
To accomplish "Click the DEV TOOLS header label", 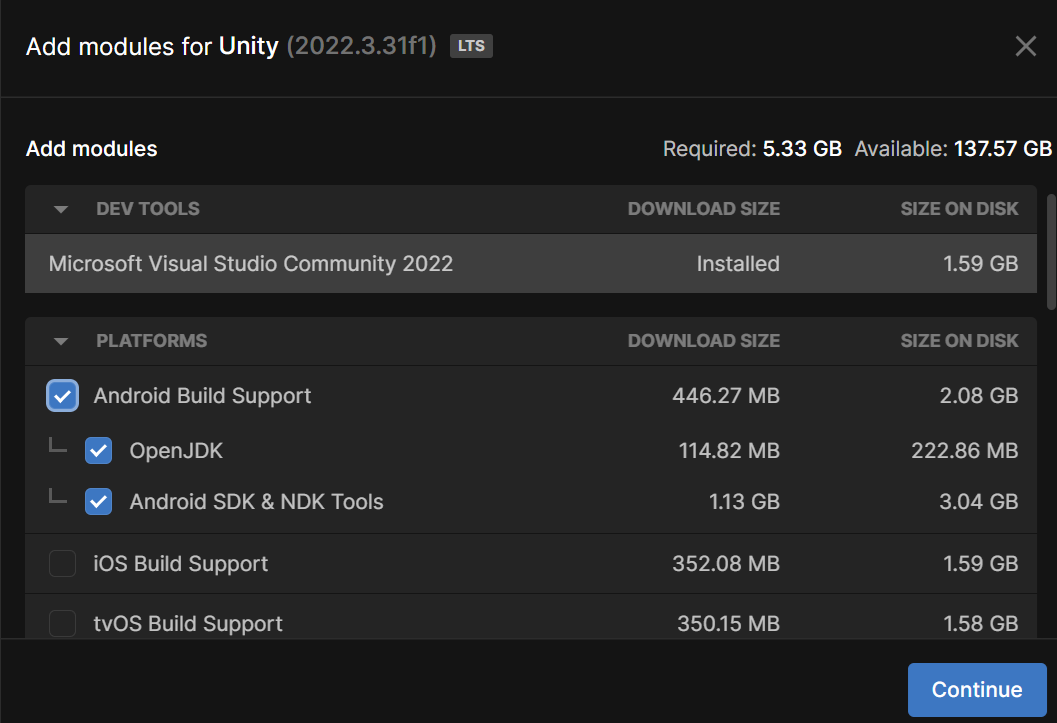I will 148,209.
